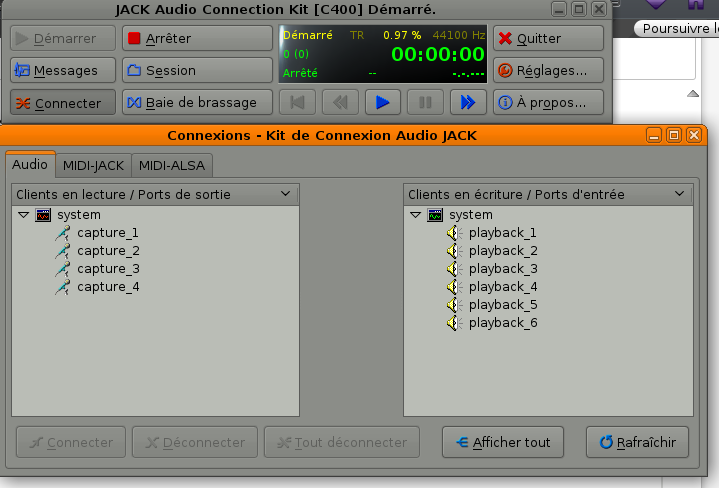Pause the transport
The width and height of the screenshot is (719, 488).
425,102
